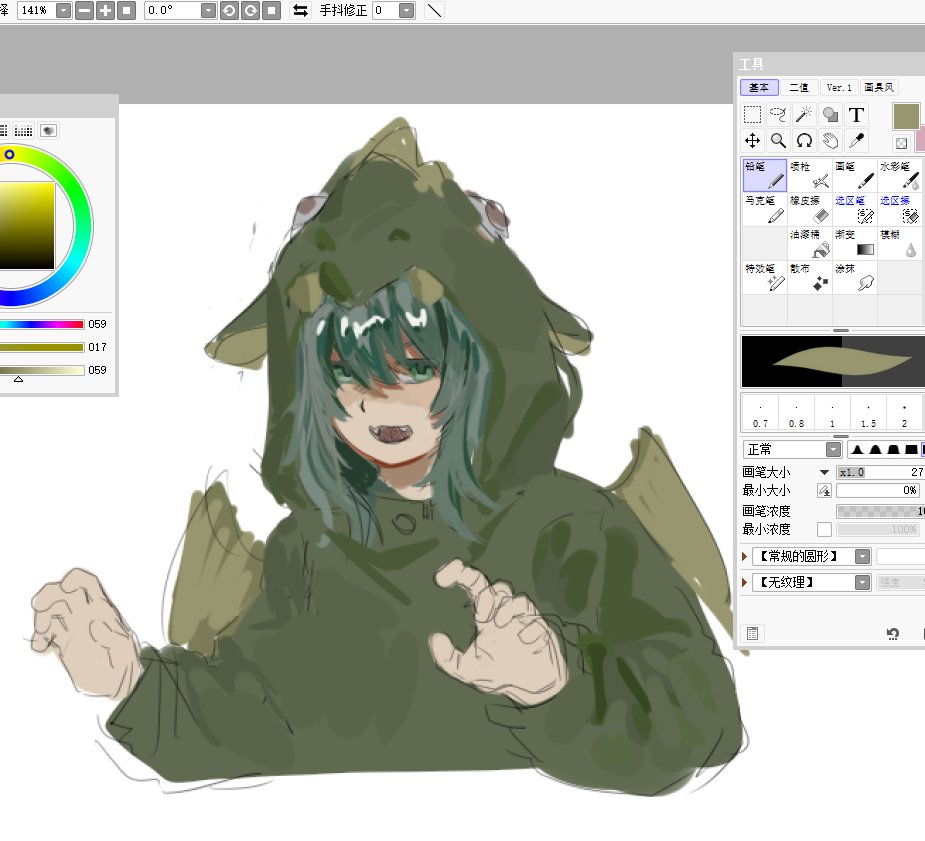The height and width of the screenshot is (841, 925).
Task: Switch to the Ver.1 tool tab
Action: pos(839,87)
